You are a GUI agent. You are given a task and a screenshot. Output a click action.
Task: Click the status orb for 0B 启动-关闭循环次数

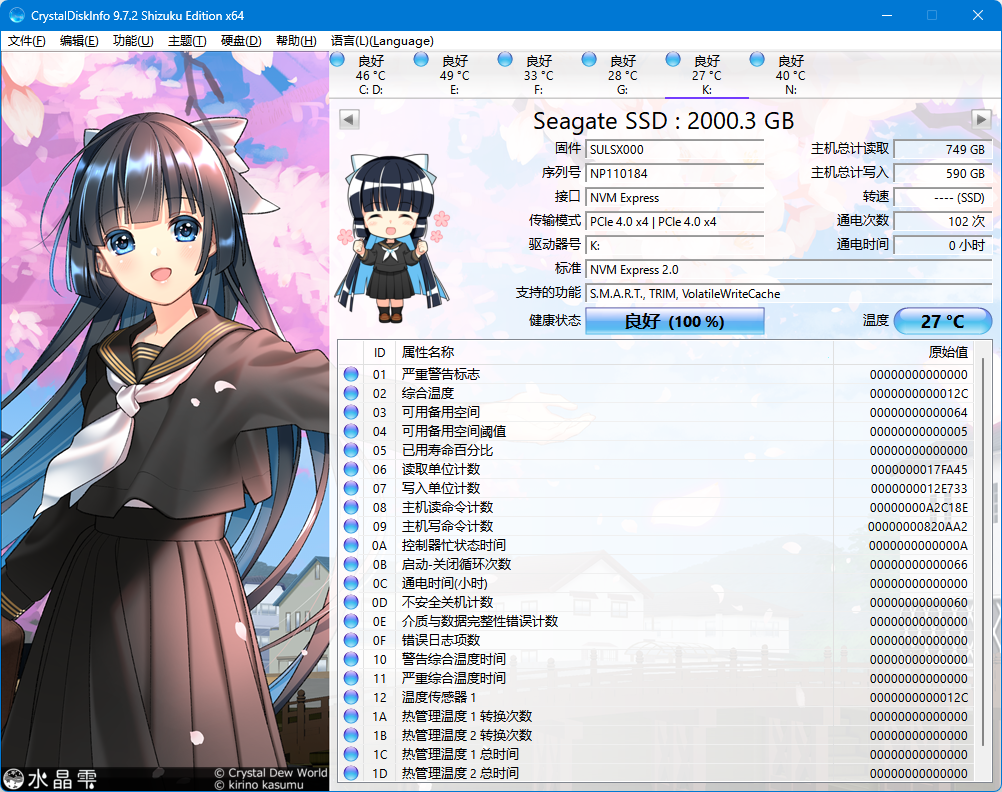tap(351, 564)
